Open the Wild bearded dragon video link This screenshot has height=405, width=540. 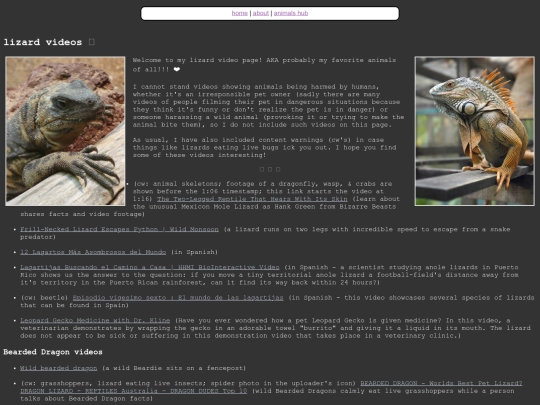(59, 368)
